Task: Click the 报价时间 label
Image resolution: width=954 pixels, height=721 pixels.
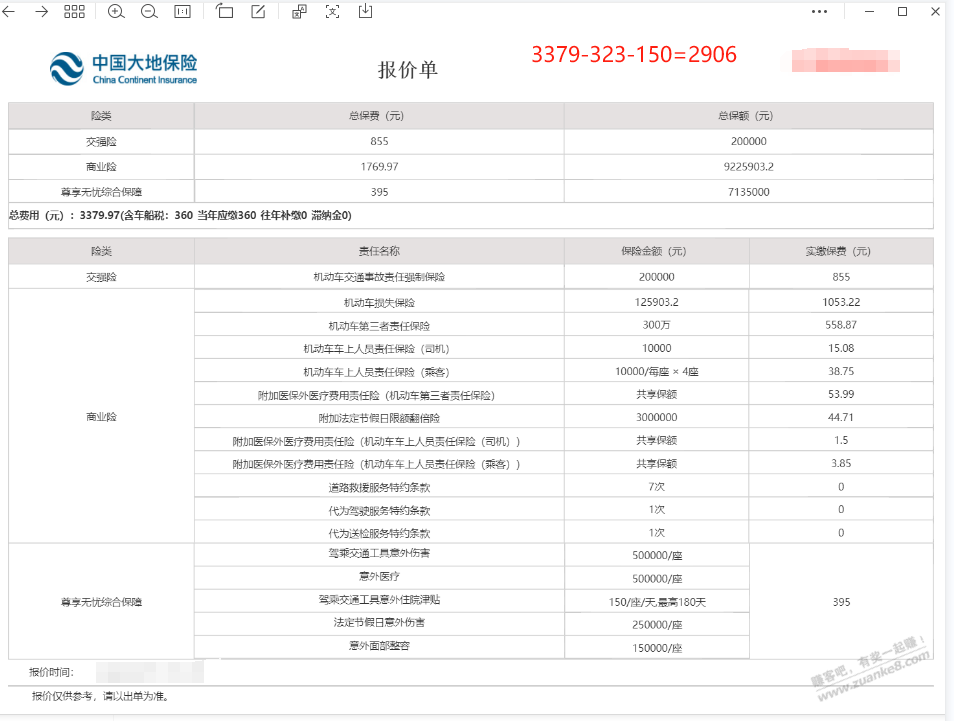Action: 51,672
